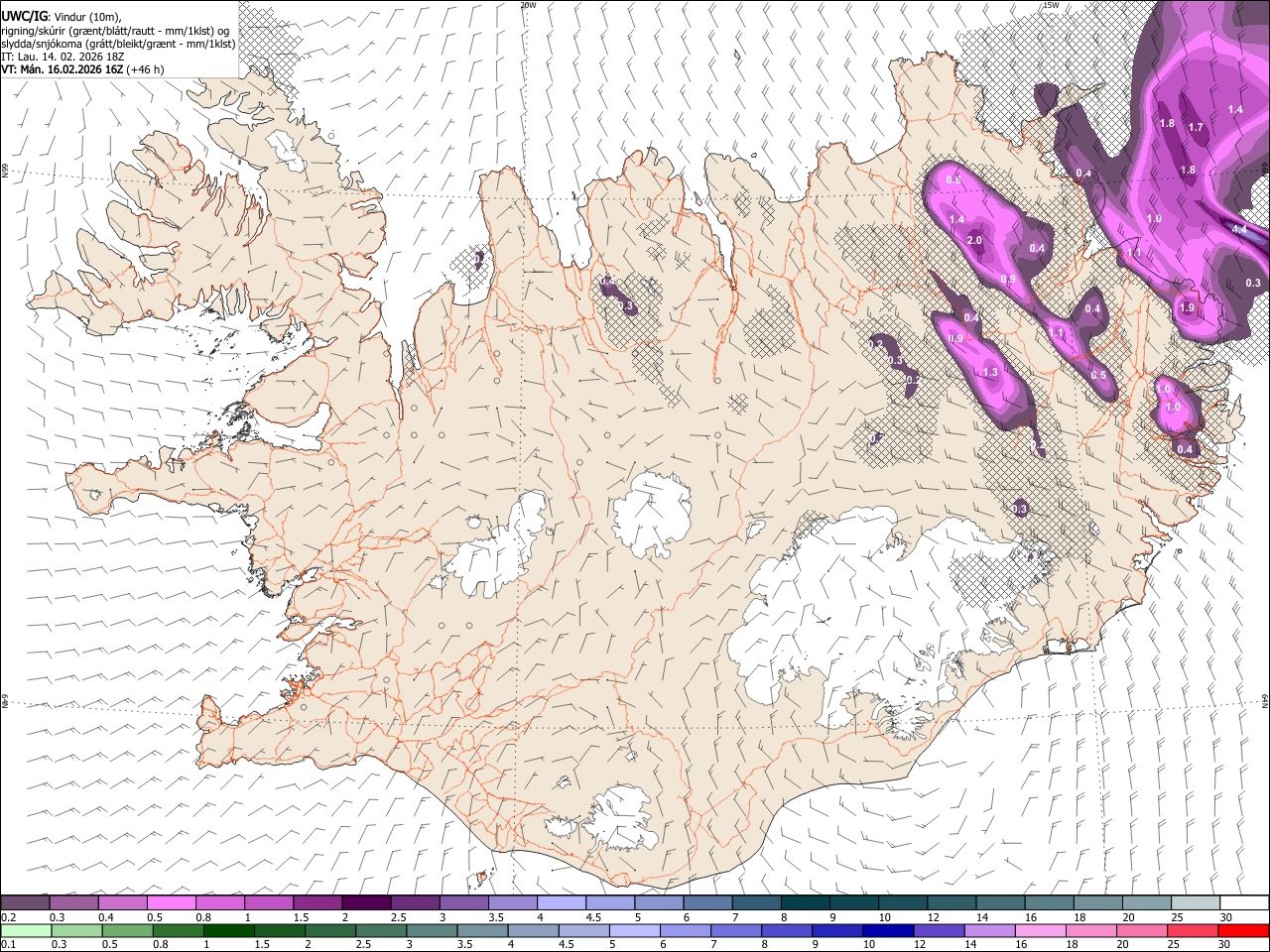Click the slate-blue swatch between 6 and 7 on the purple scale
This screenshot has height=952, width=1270.
click(x=707, y=902)
